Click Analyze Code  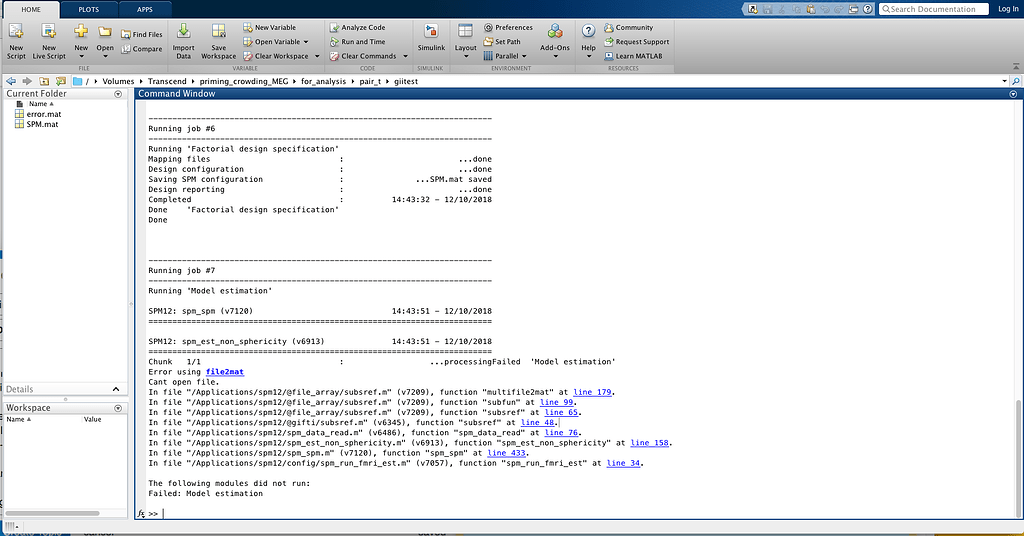357,27
